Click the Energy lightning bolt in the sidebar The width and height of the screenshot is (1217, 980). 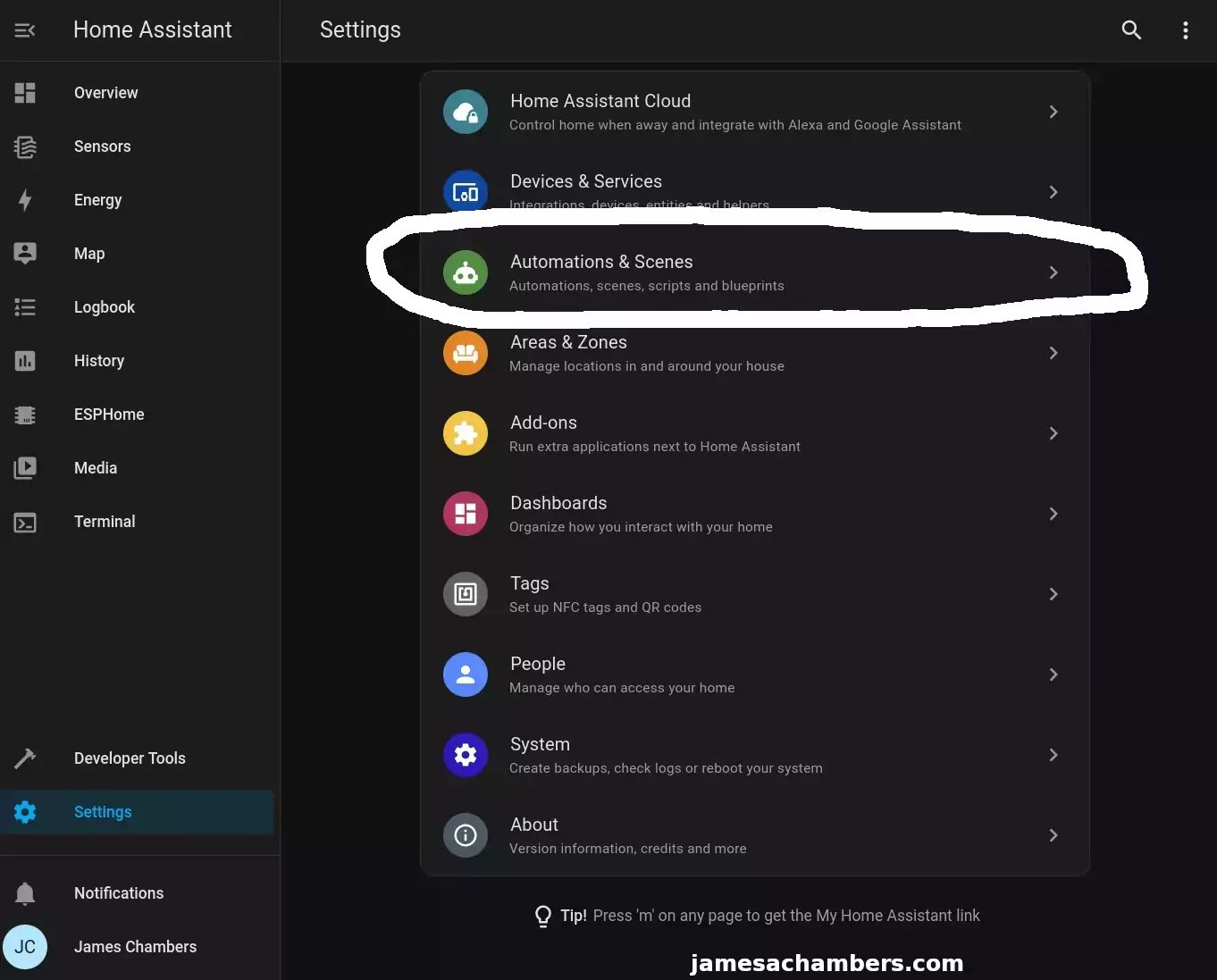tap(24, 200)
